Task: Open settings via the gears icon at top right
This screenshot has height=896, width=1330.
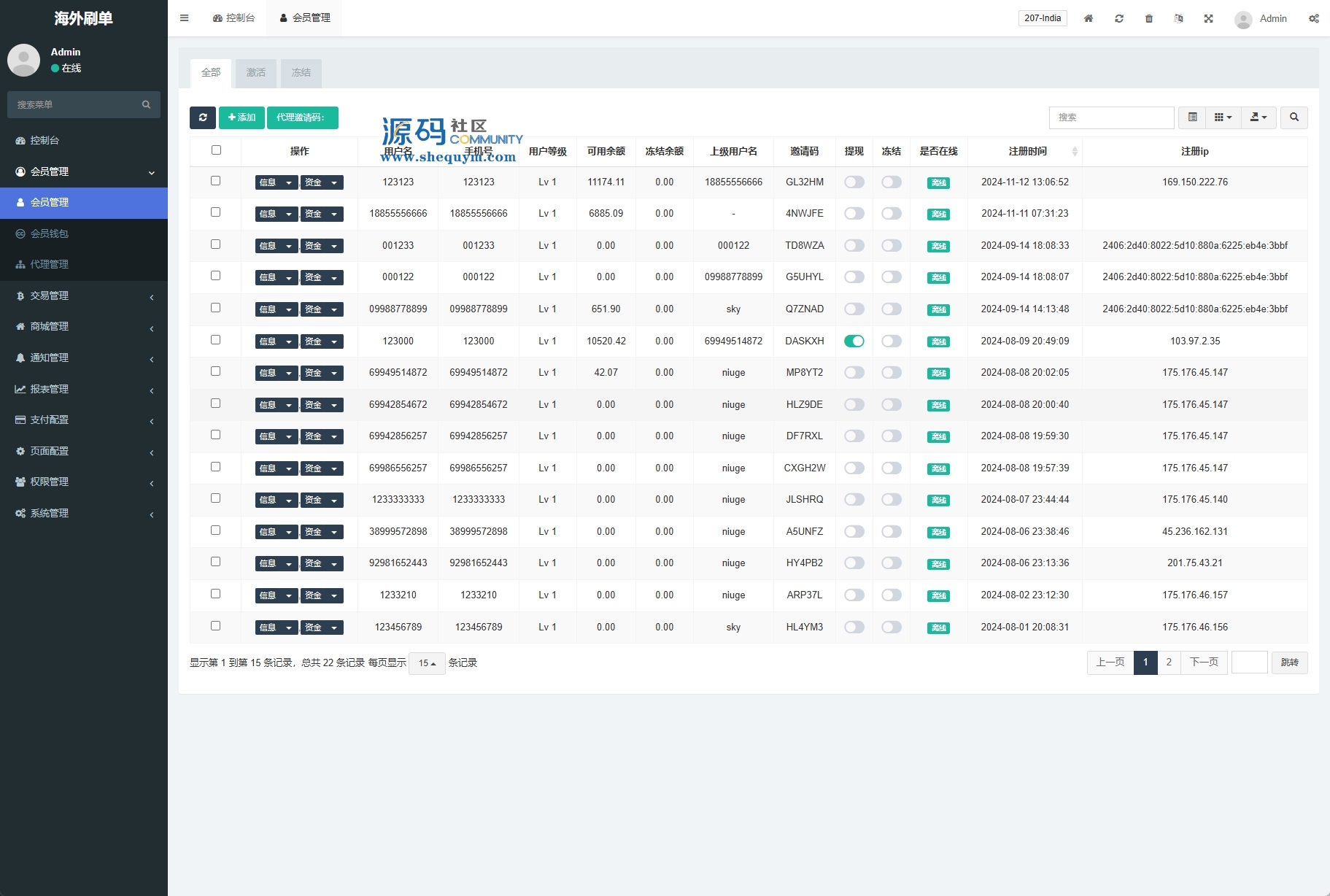Action: coord(1313,18)
